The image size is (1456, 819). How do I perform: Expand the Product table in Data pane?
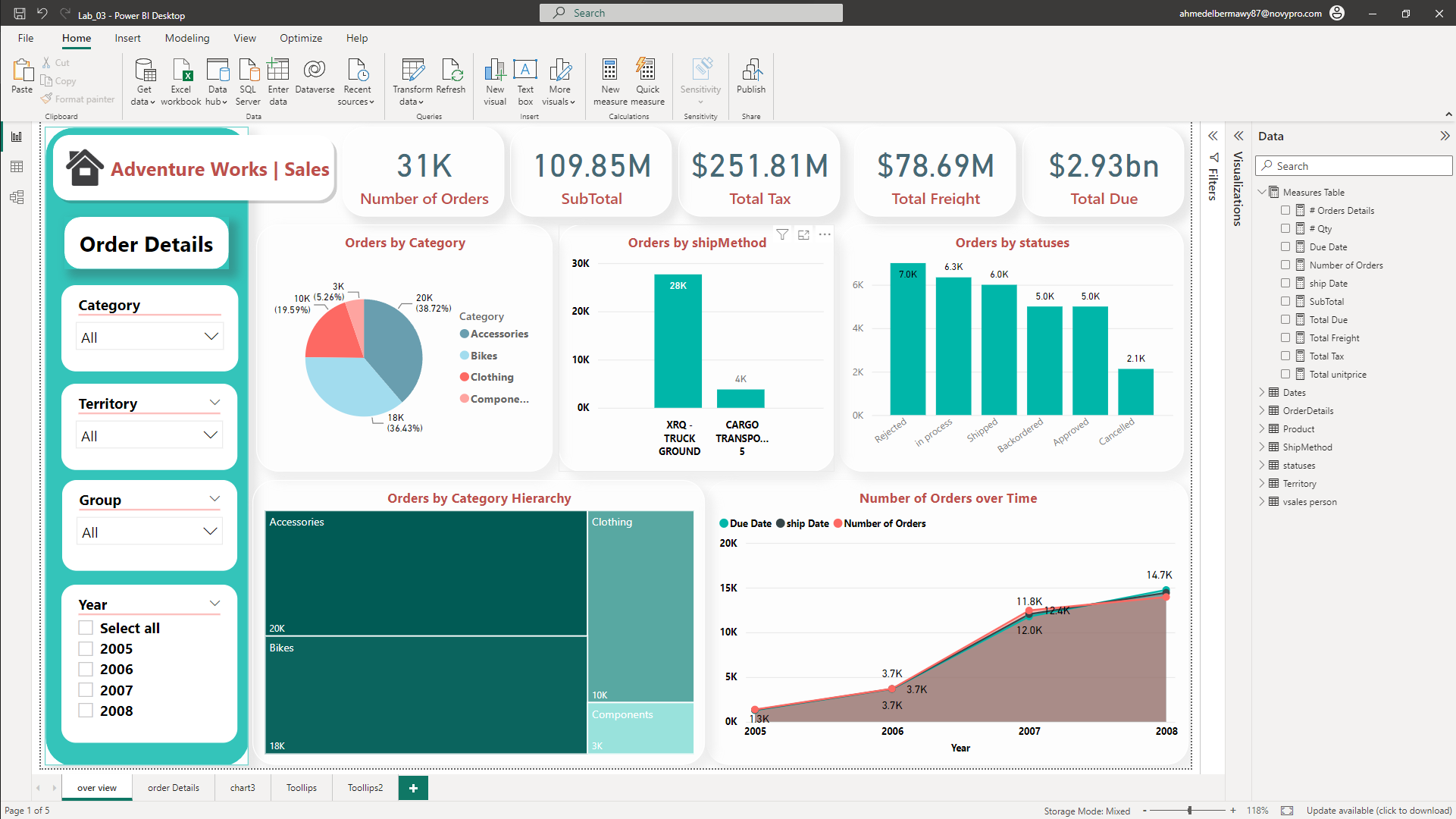point(1262,429)
